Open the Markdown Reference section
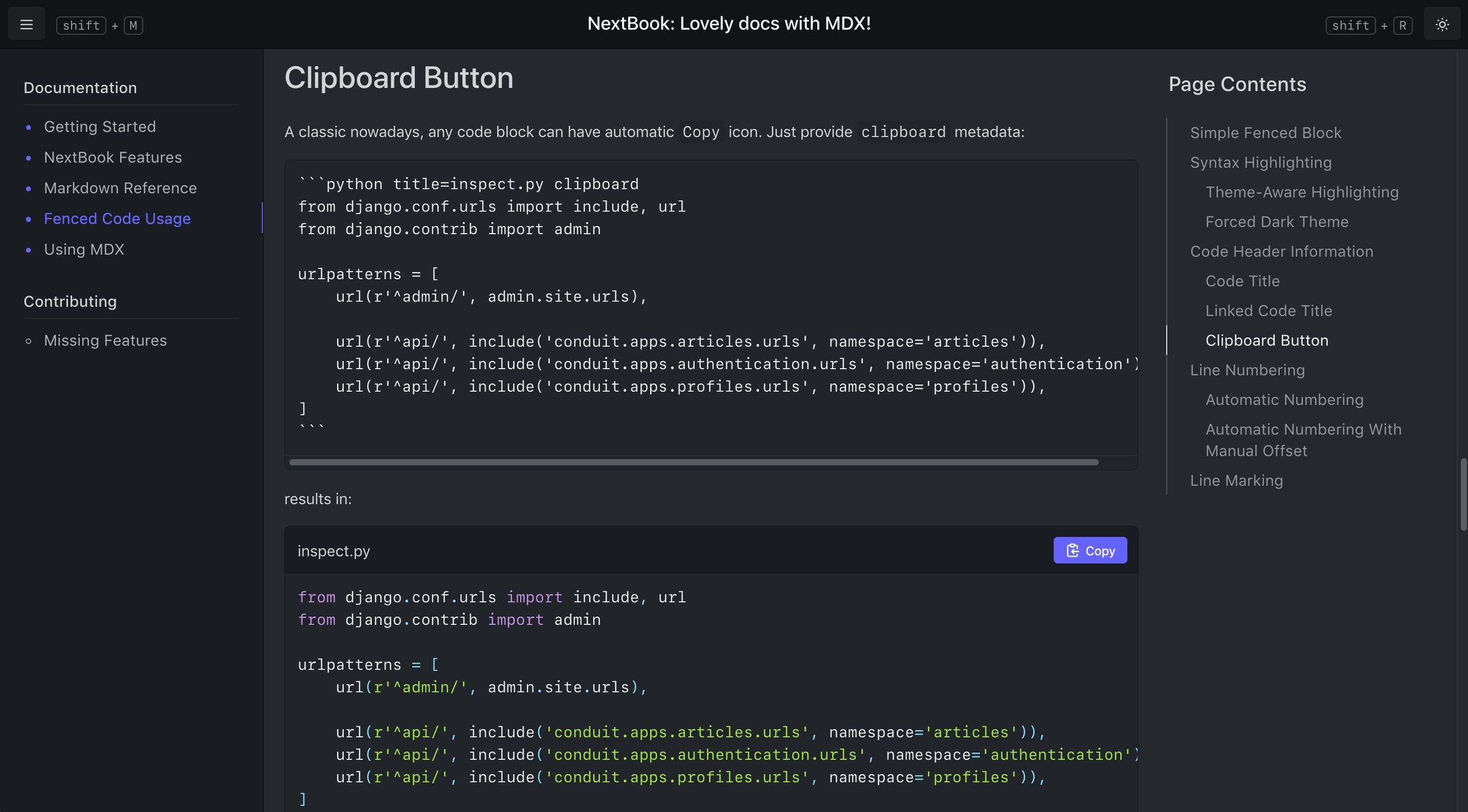The height and width of the screenshot is (812, 1468). pyautogui.click(x=120, y=188)
